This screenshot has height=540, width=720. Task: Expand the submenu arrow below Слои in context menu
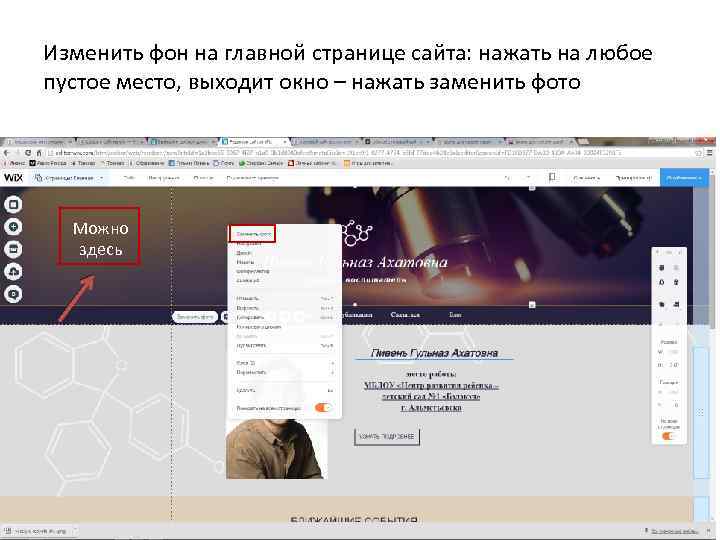(x=331, y=372)
